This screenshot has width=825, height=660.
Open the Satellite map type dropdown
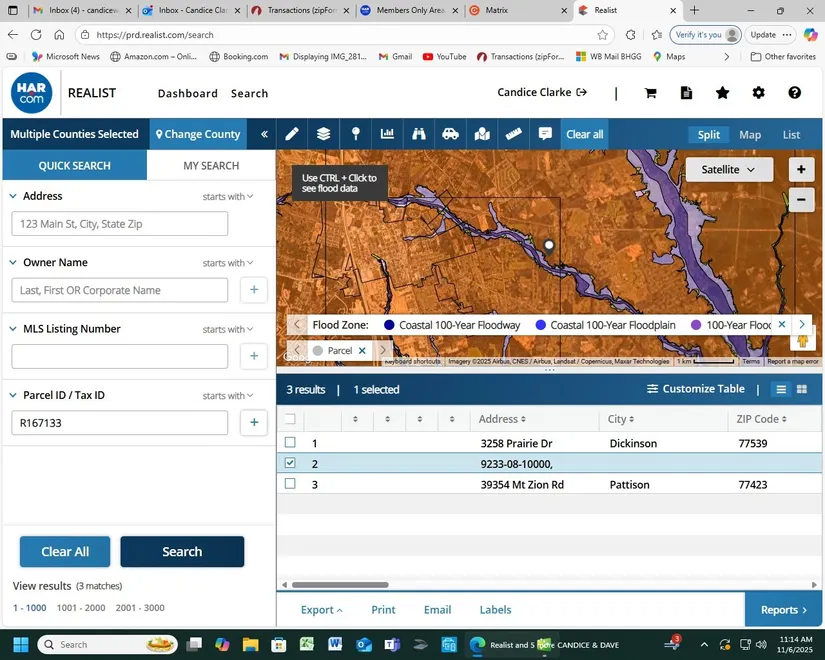(x=728, y=170)
